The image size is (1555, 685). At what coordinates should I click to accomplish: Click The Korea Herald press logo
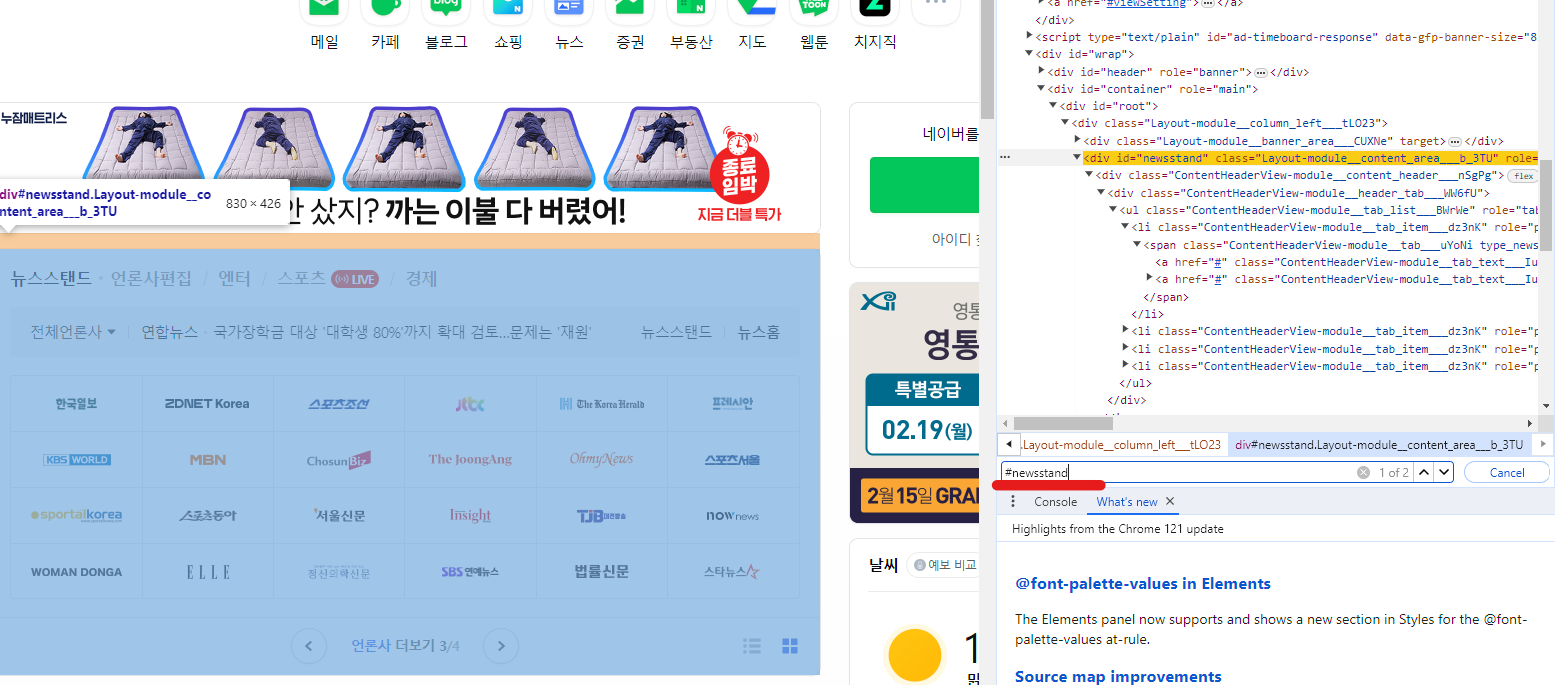point(602,404)
